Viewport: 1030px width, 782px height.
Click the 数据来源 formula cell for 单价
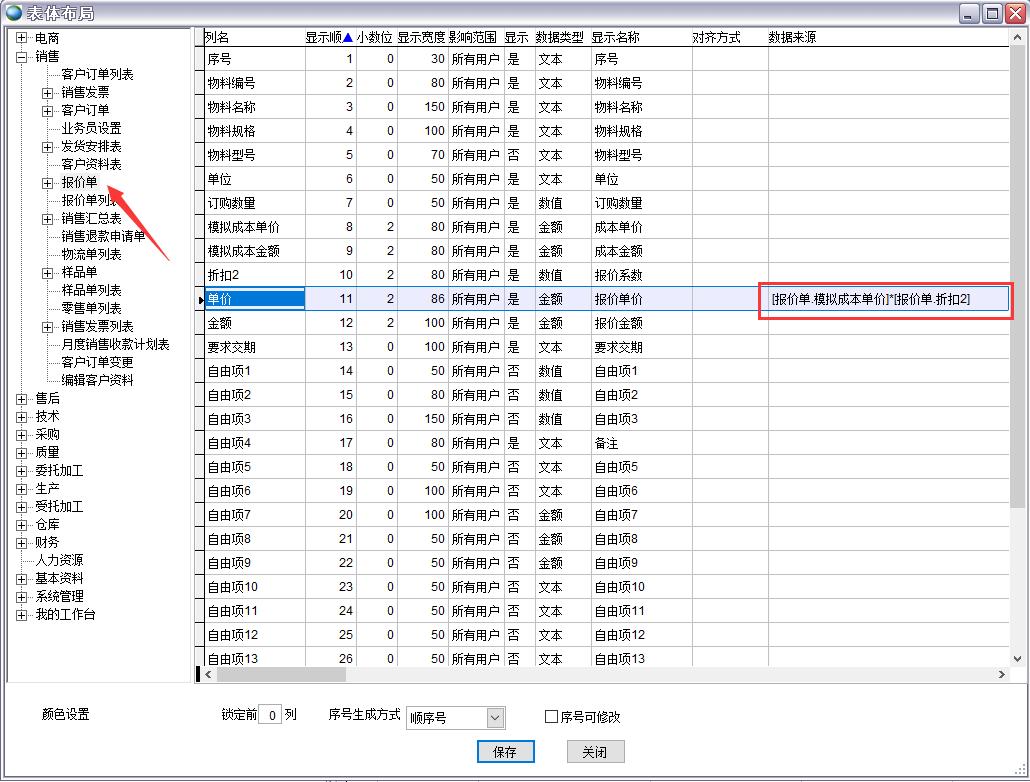point(886,299)
